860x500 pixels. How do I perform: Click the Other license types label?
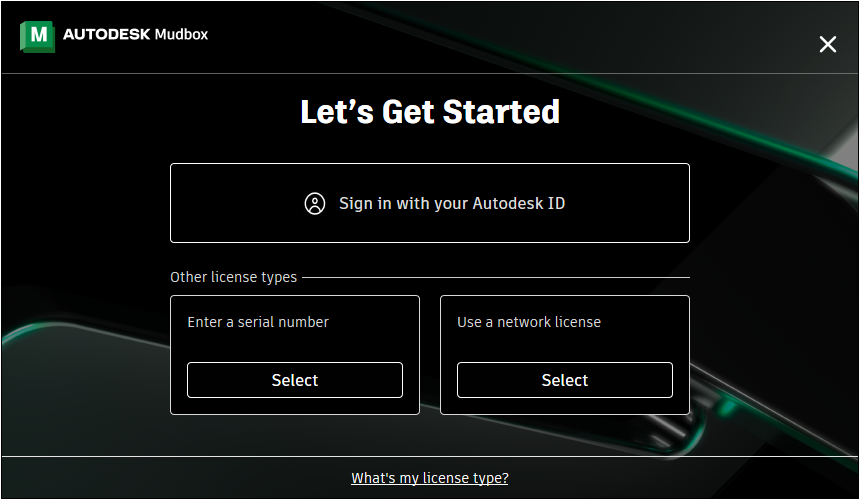(x=233, y=277)
